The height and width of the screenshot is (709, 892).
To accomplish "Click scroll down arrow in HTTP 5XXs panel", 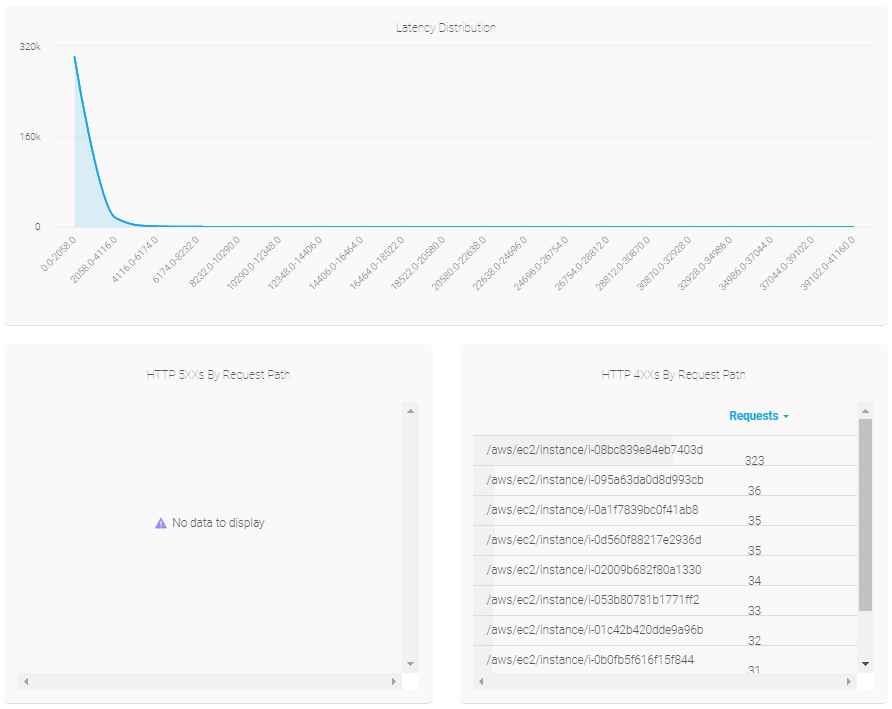I will click(x=410, y=664).
